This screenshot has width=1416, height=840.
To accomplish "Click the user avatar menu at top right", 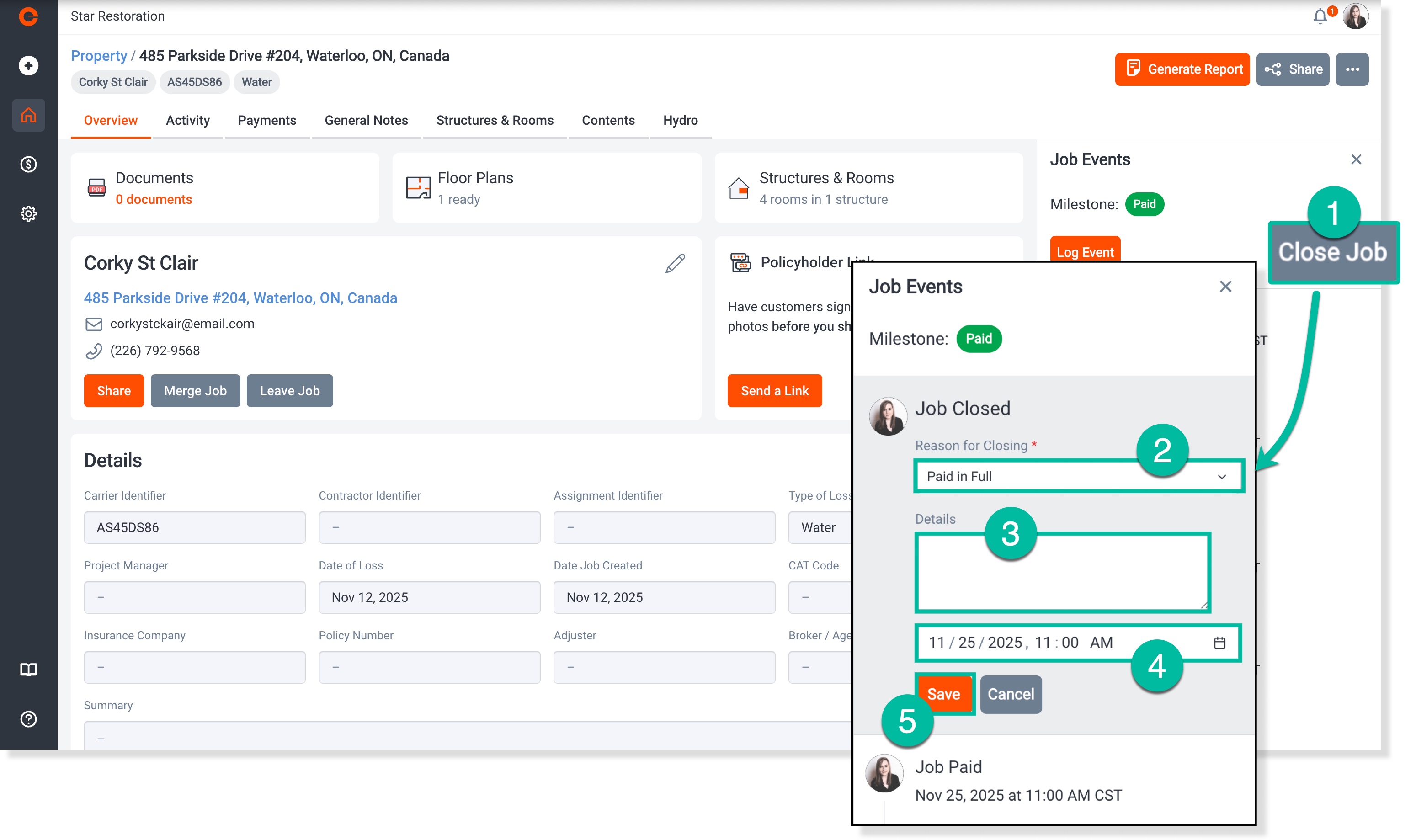I will [1356, 16].
